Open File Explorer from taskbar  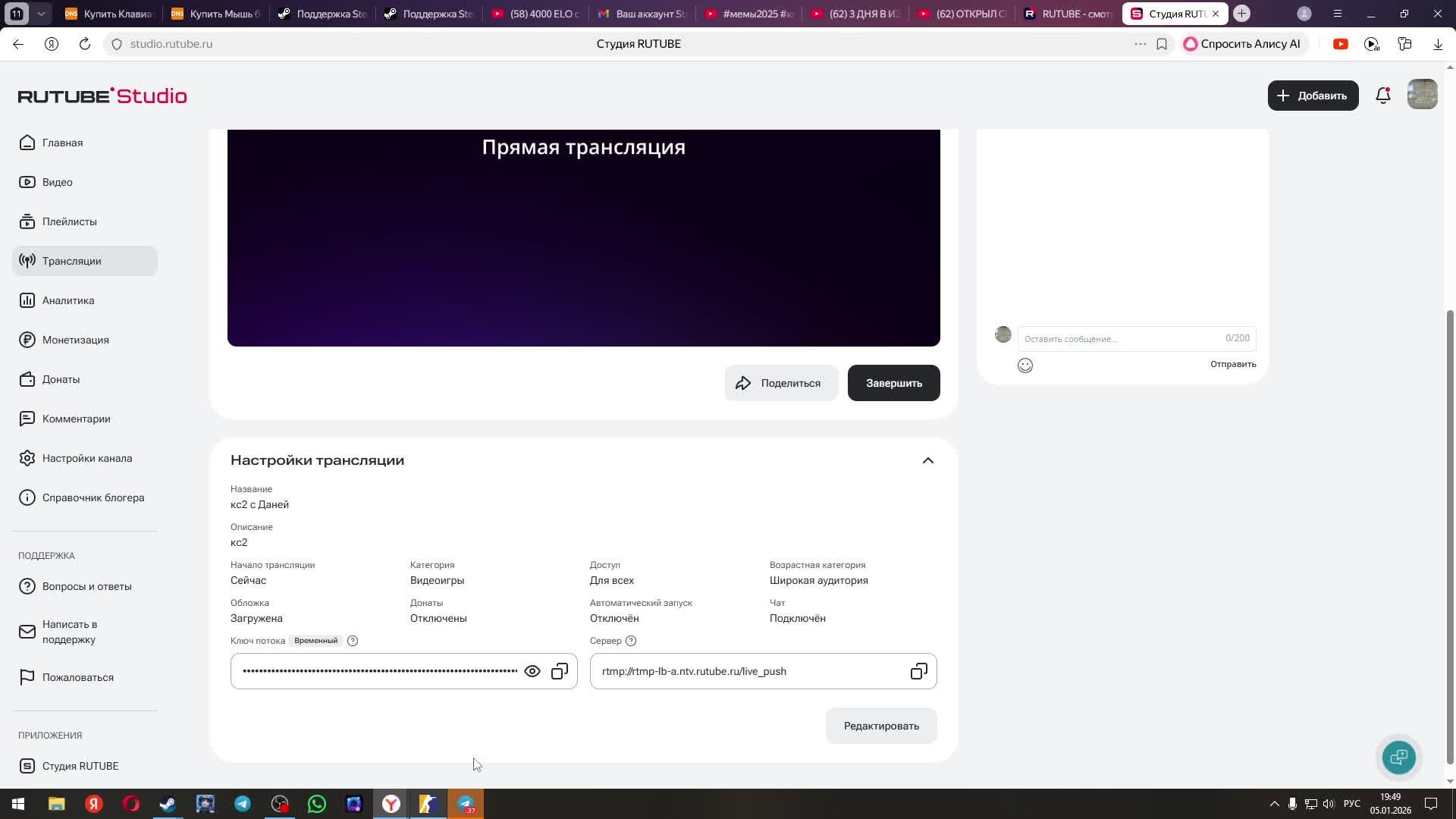point(57,804)
